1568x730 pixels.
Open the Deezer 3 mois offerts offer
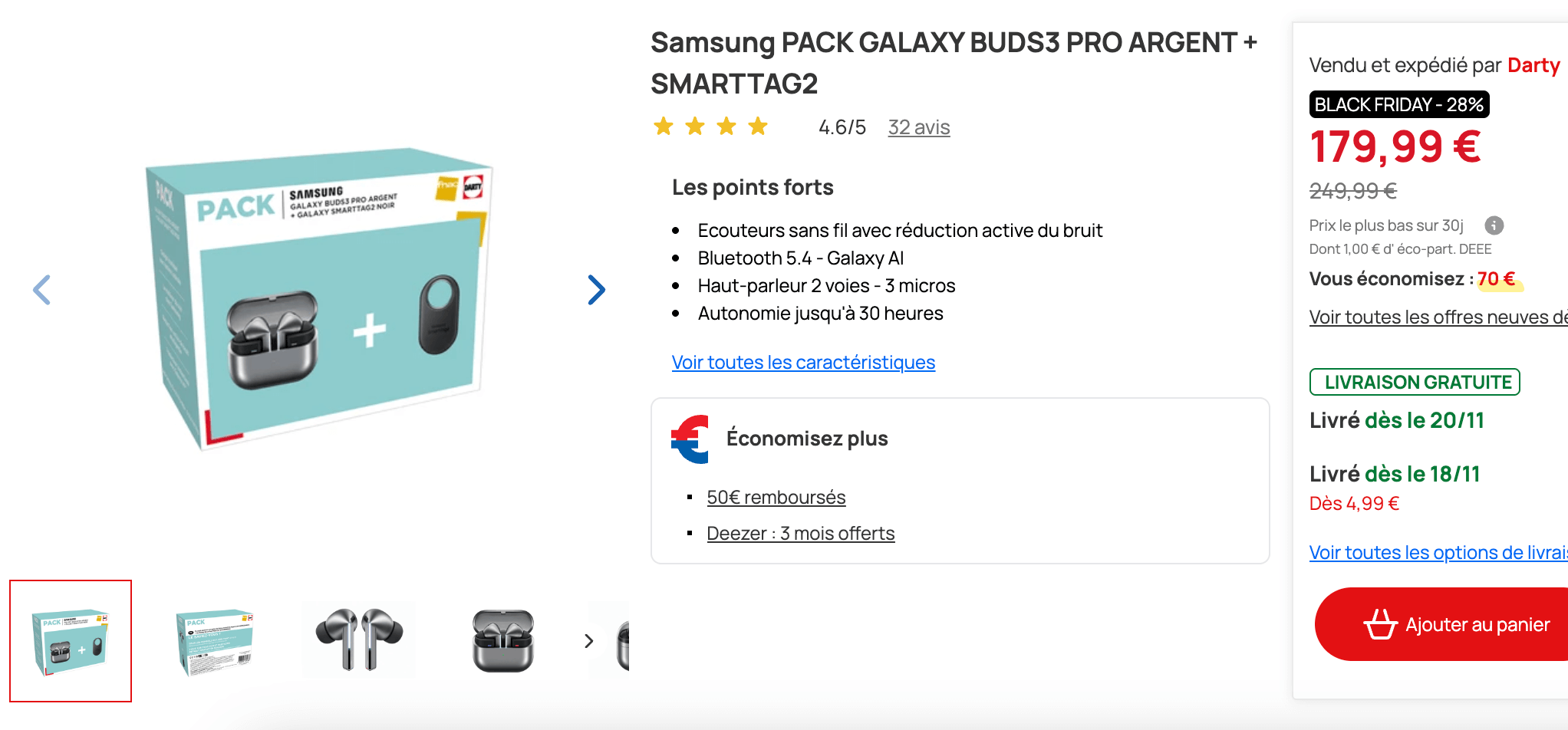click(800, 533)
